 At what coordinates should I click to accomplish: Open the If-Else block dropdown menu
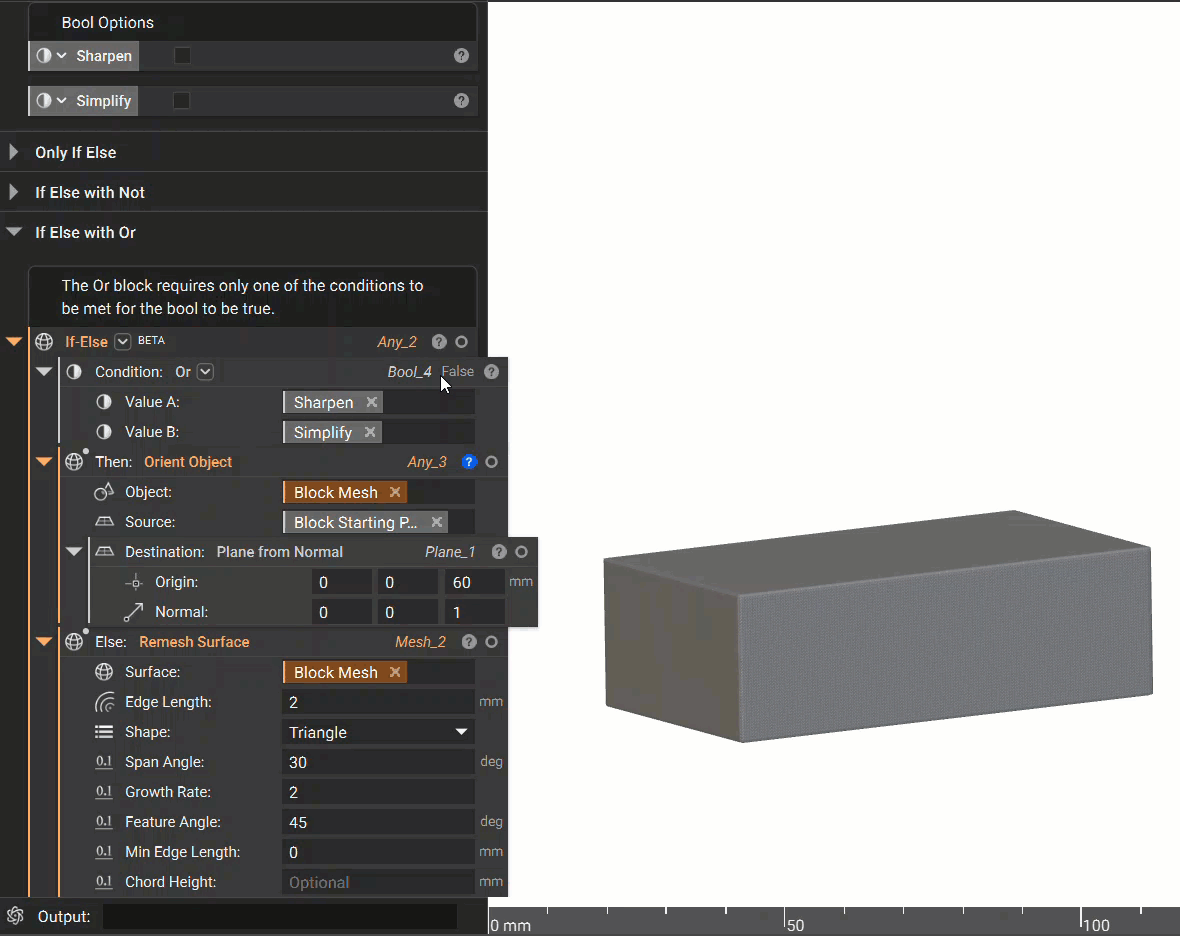tap(123, 342)
